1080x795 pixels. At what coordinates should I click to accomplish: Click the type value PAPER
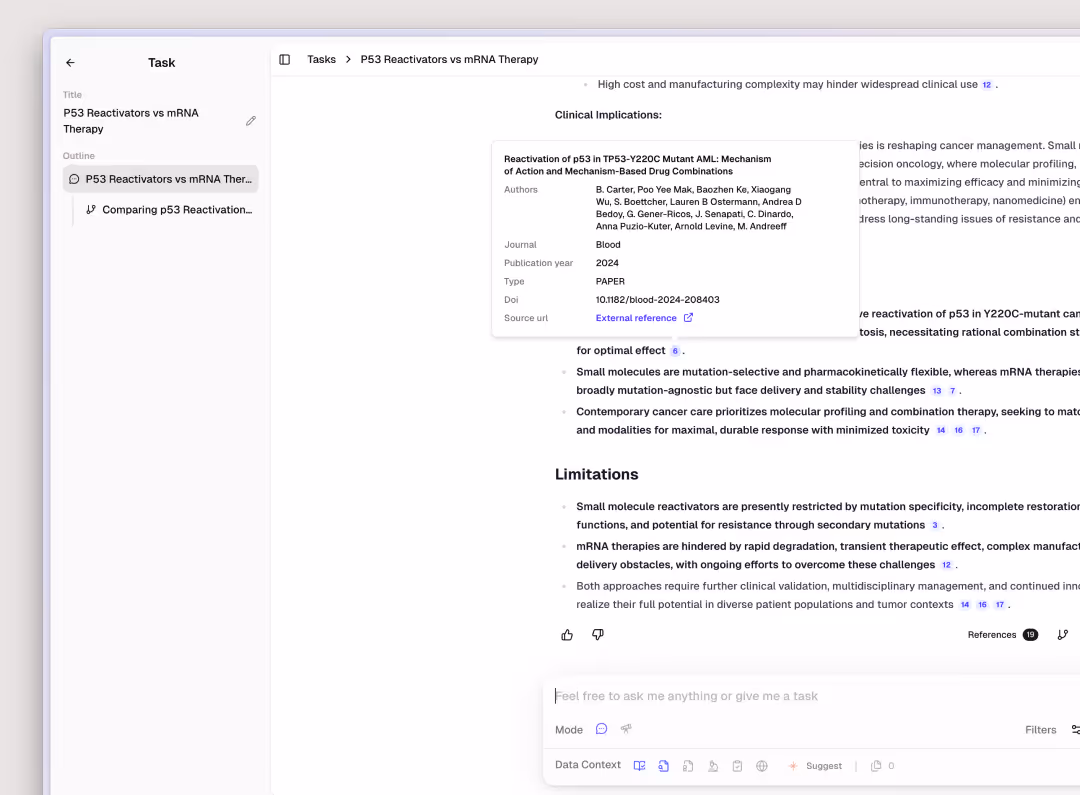click(610, 281)
